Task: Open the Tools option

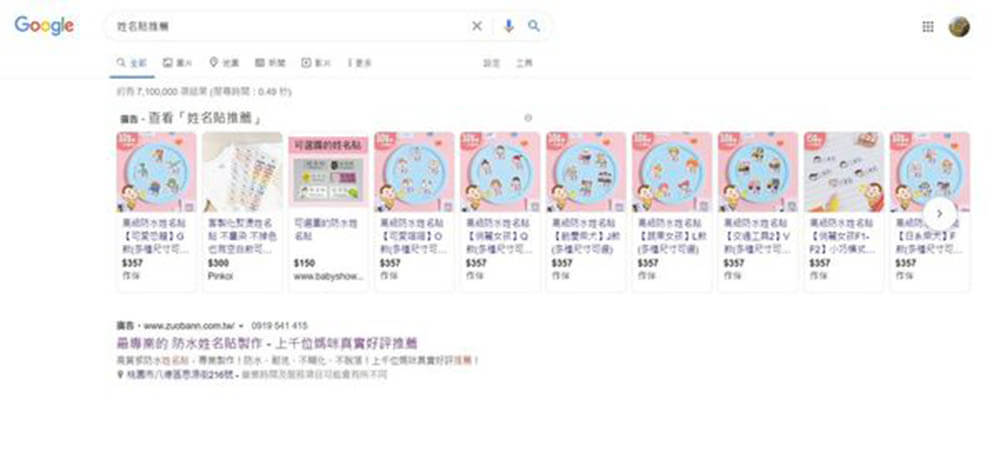Action: 524,63
